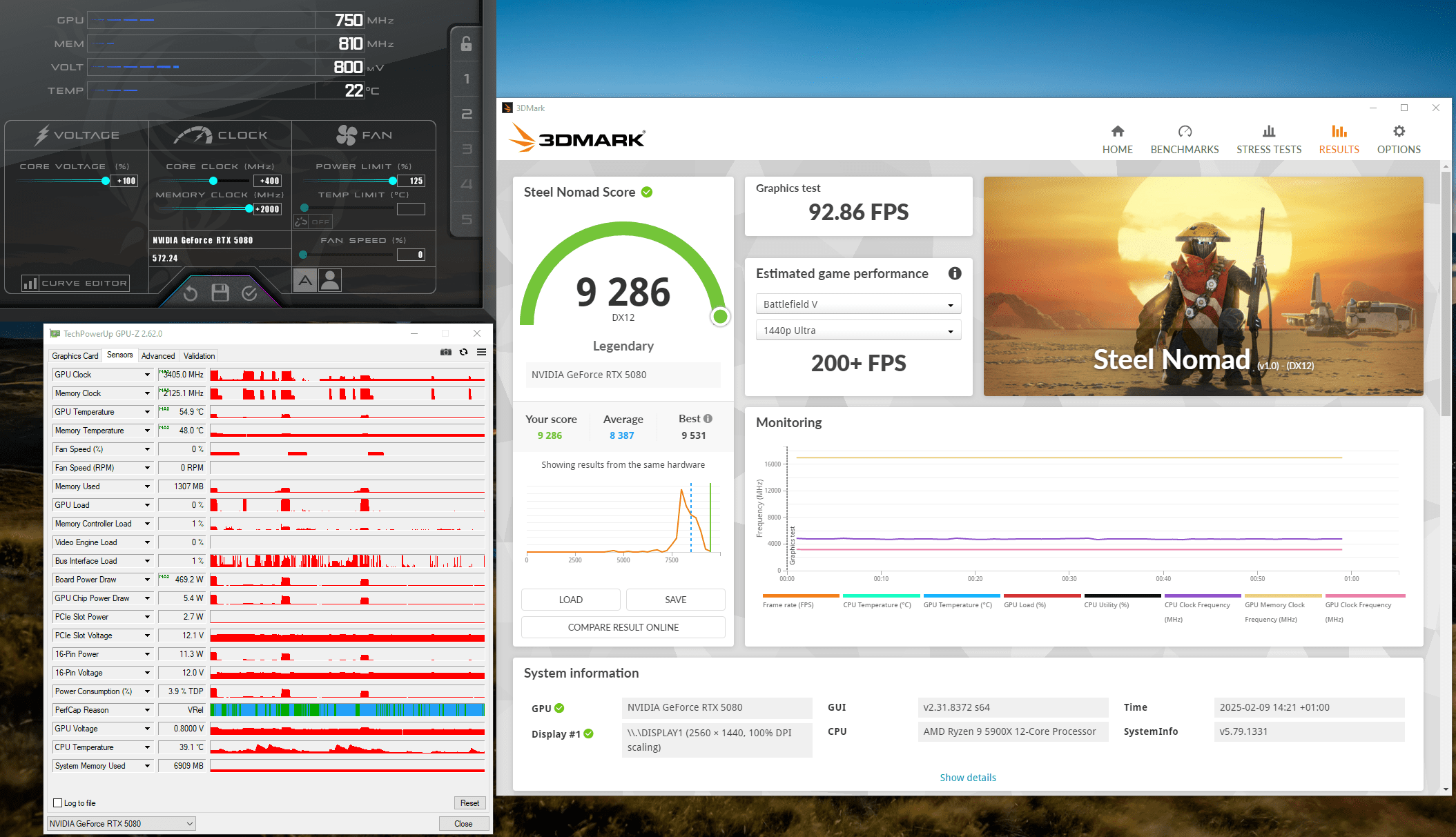Click the Best score info icon
This screenshot has width=1456, height=837.
[708, 418]
